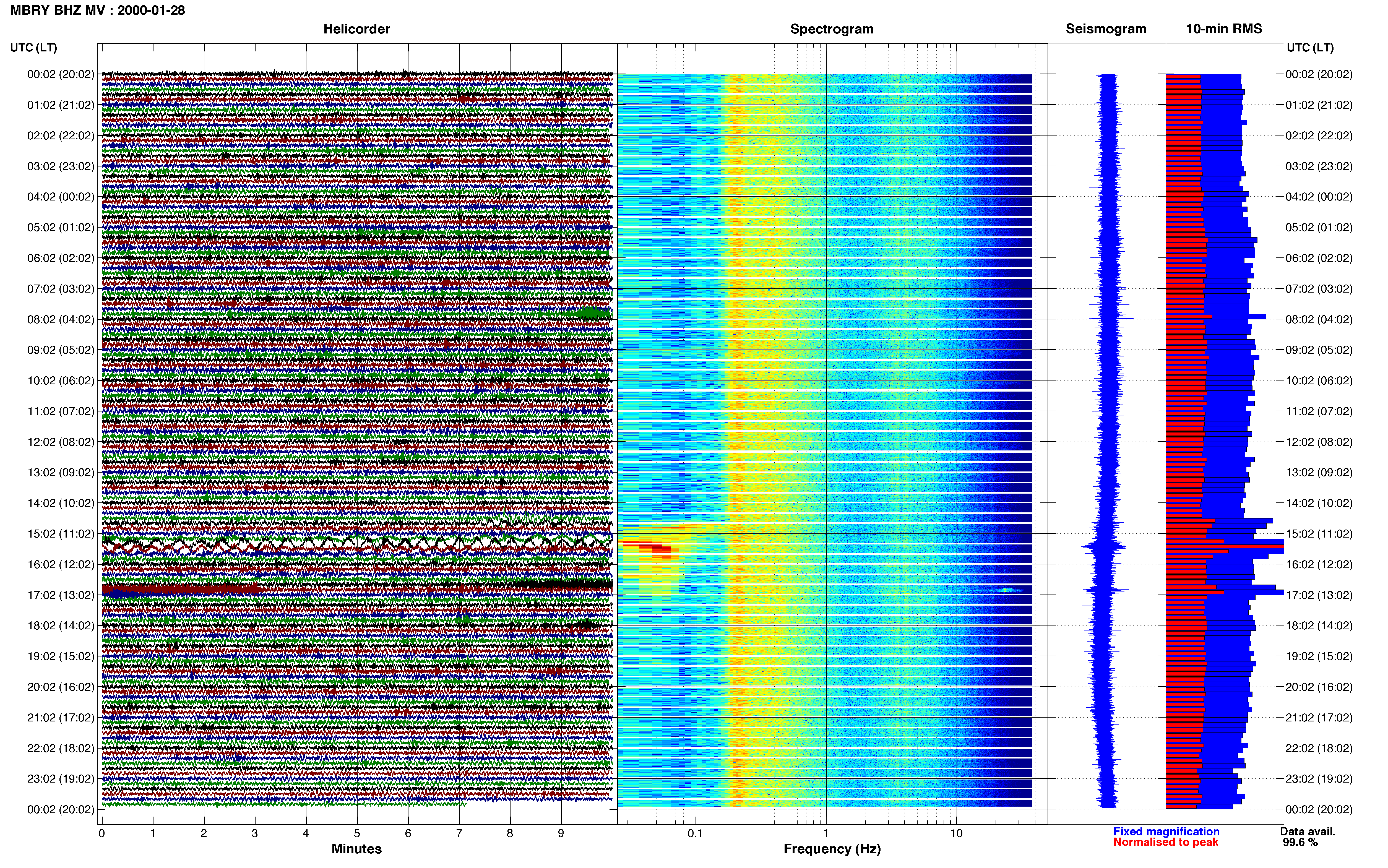Click left time label 07:02 (03:02)
The height and width of the screenshot is (868, 1388).
click(x=61, y=289)
